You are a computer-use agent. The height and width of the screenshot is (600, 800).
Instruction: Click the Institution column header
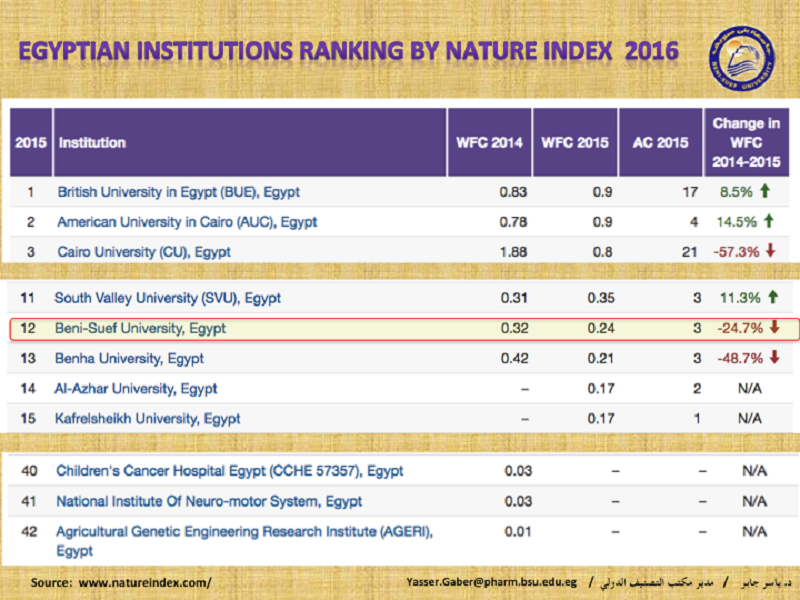coord(250,142)
